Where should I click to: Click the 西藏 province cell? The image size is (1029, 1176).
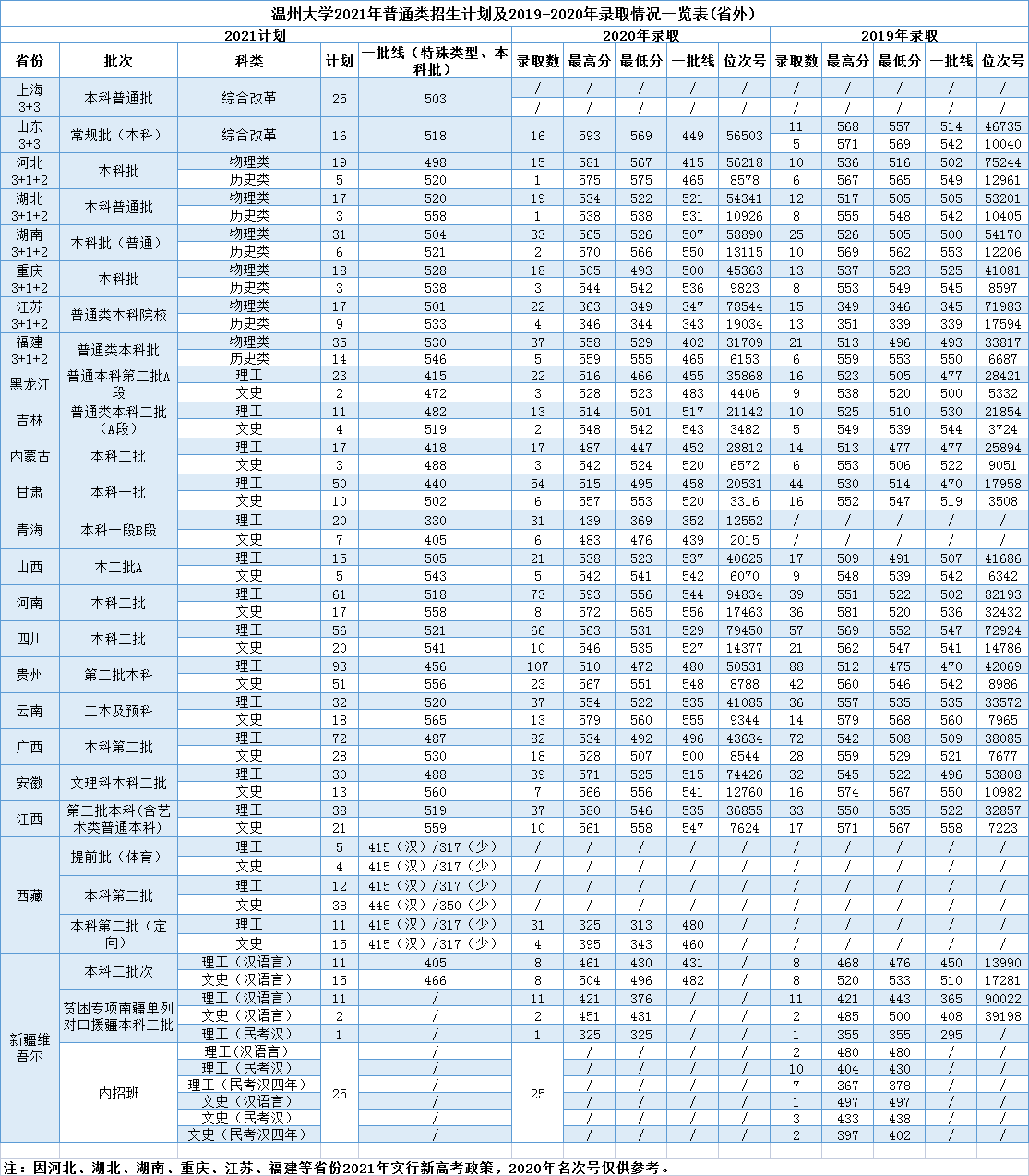click(x=30, y=895)
